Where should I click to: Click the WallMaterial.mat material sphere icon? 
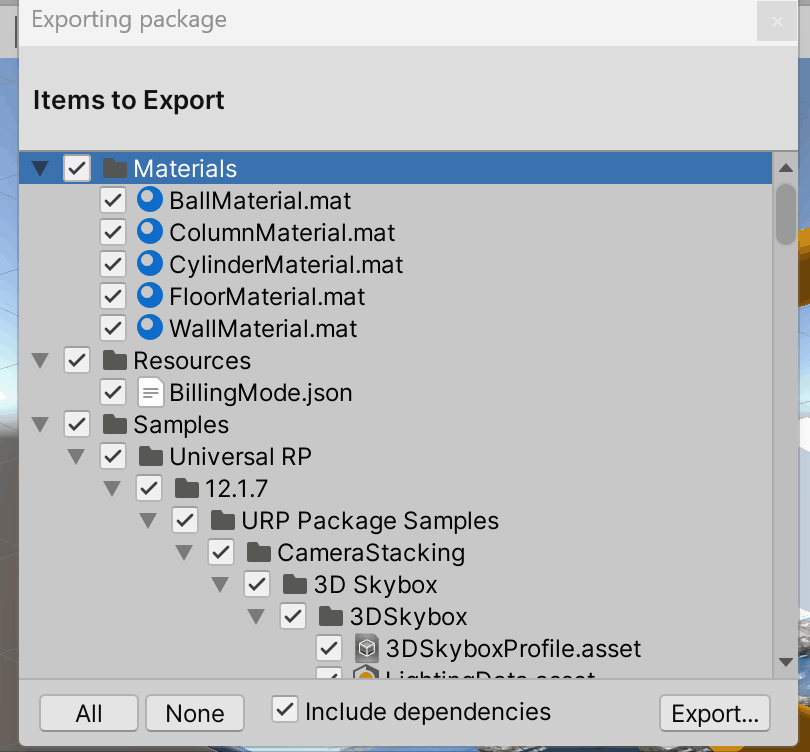(x=149, y=328)
